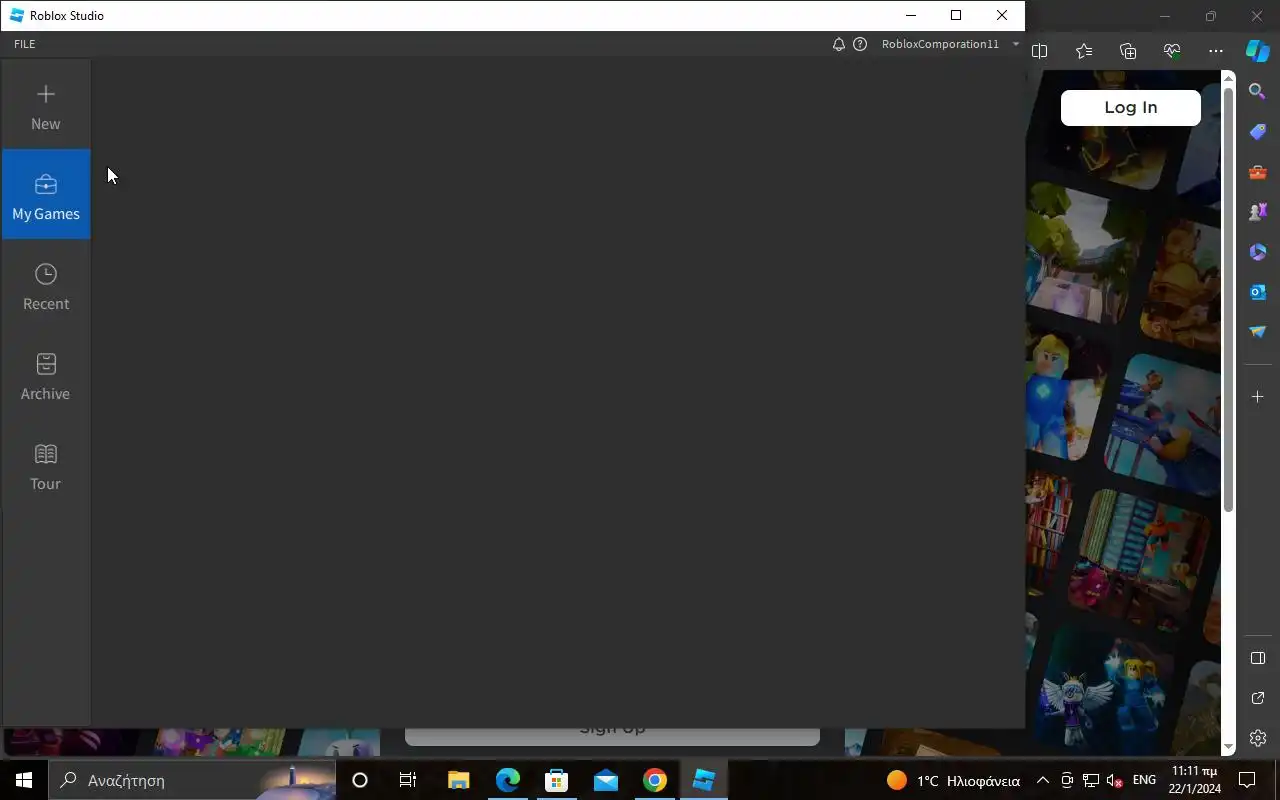Open Windows notification center icon
The height and width of the screenshot is (800, 1280).
point(1247,780)
